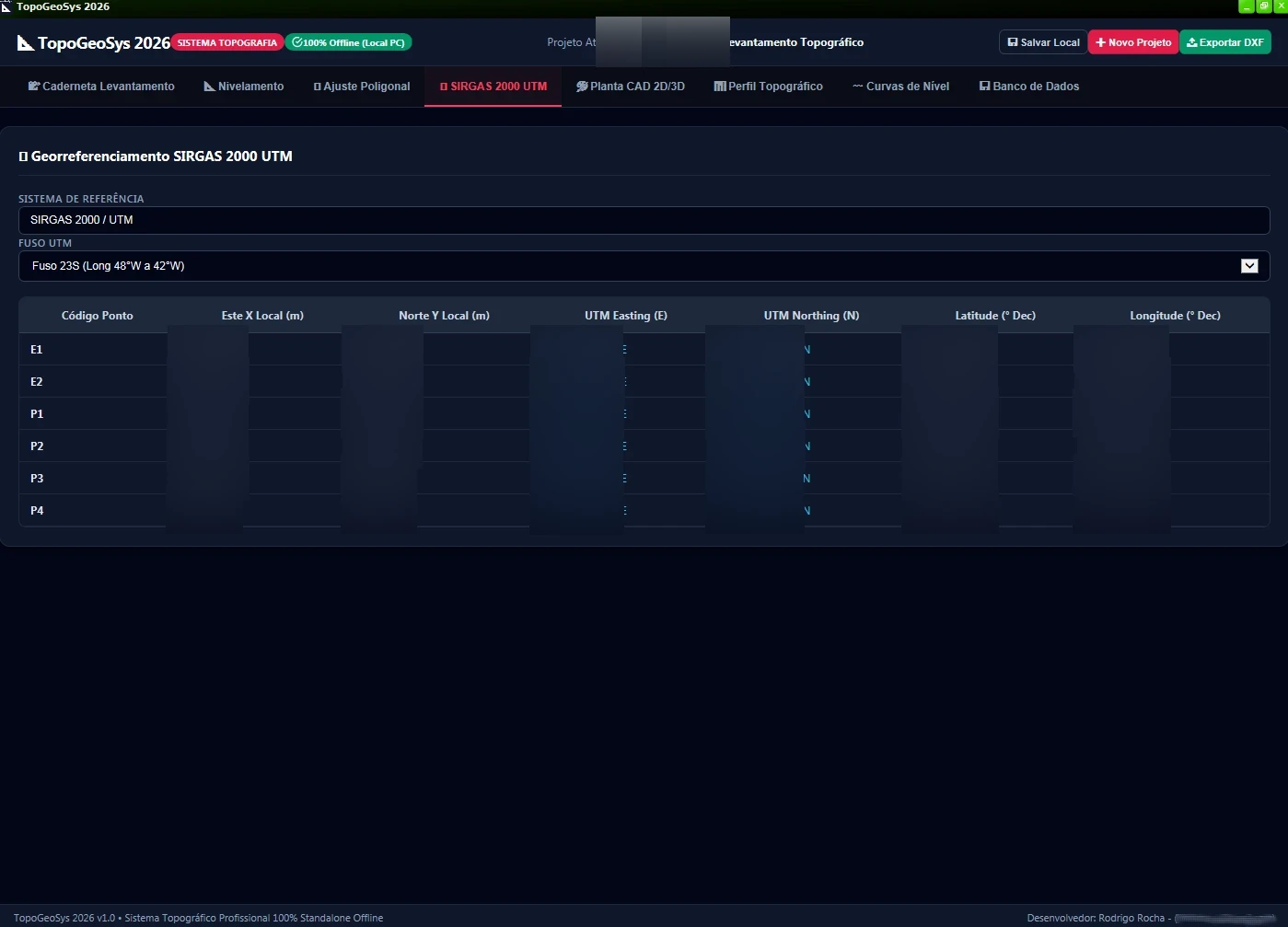
Task: Click the floppy disk icon in Salvar Local
Action: [x=1013, y=42]
